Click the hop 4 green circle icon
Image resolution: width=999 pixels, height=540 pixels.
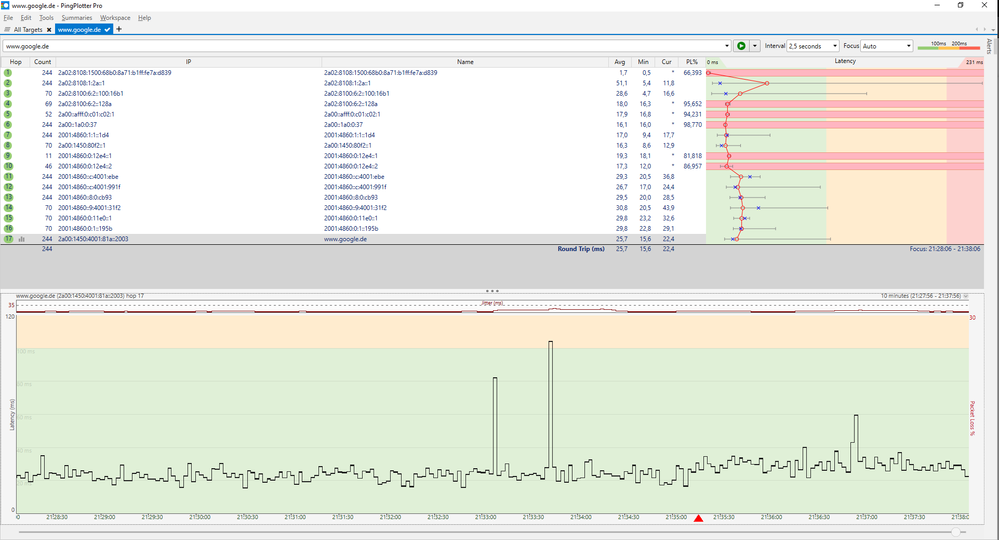click(8, 104)
